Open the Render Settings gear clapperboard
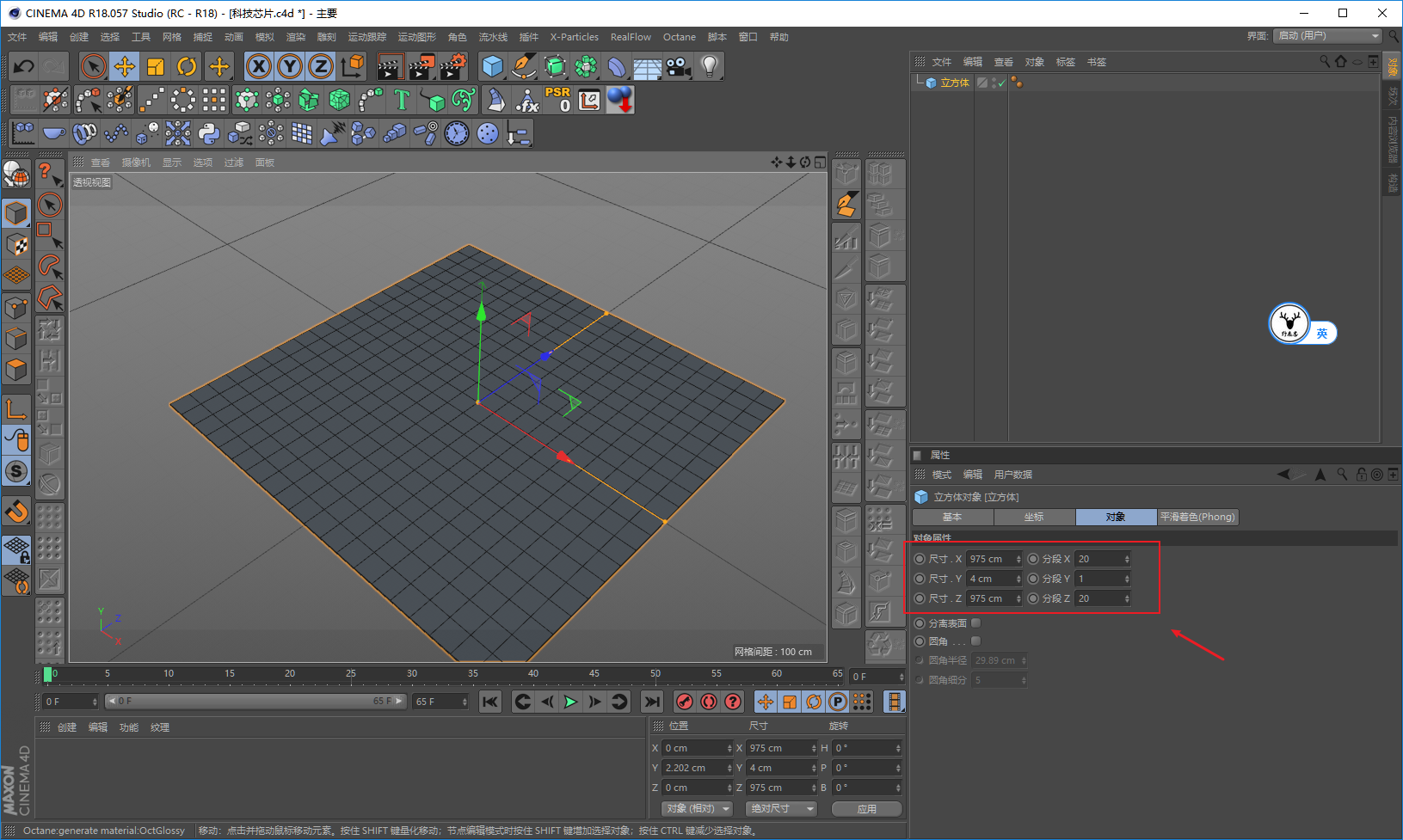 [x=452, y=66]
